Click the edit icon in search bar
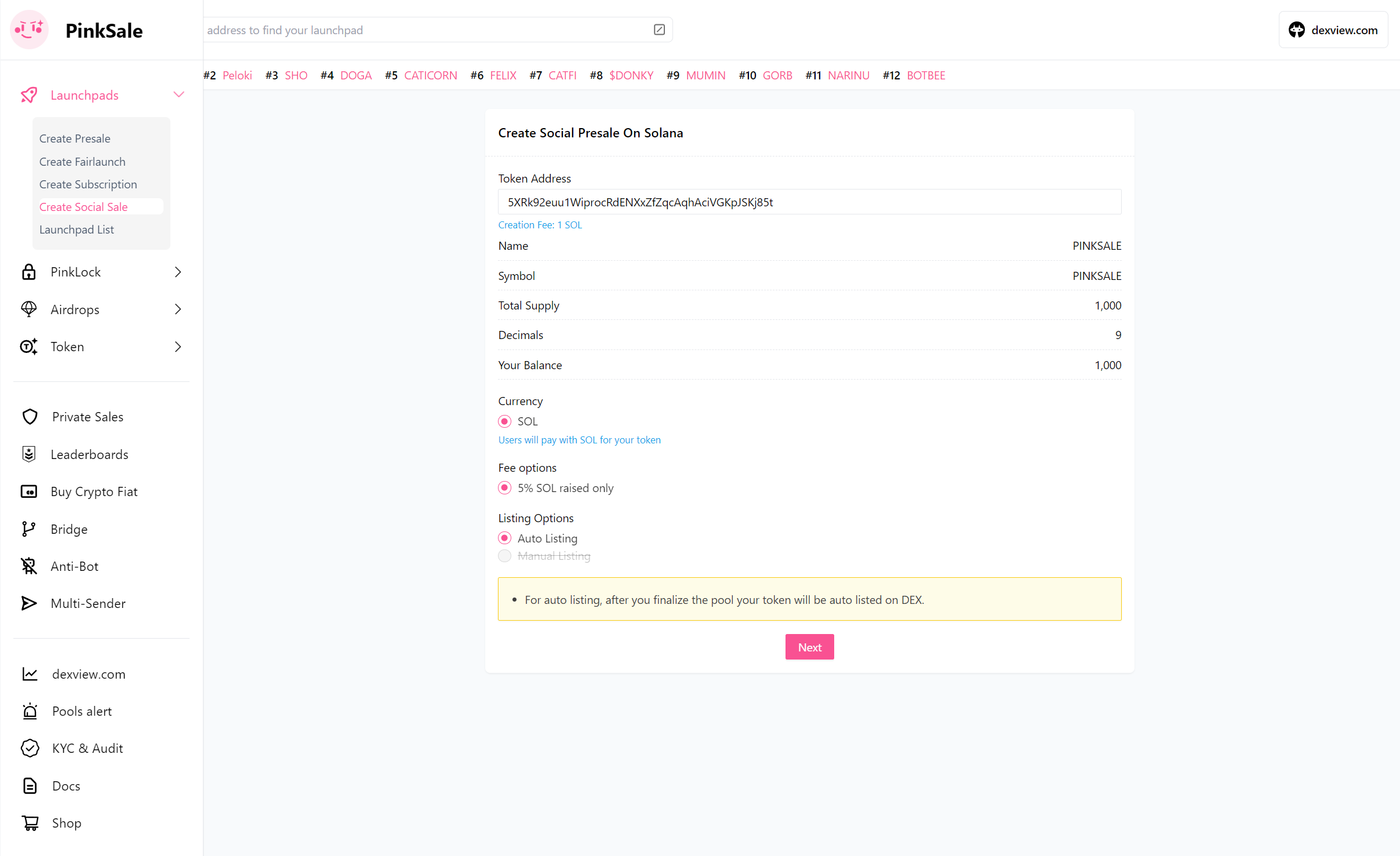 (x=659, y=30)
